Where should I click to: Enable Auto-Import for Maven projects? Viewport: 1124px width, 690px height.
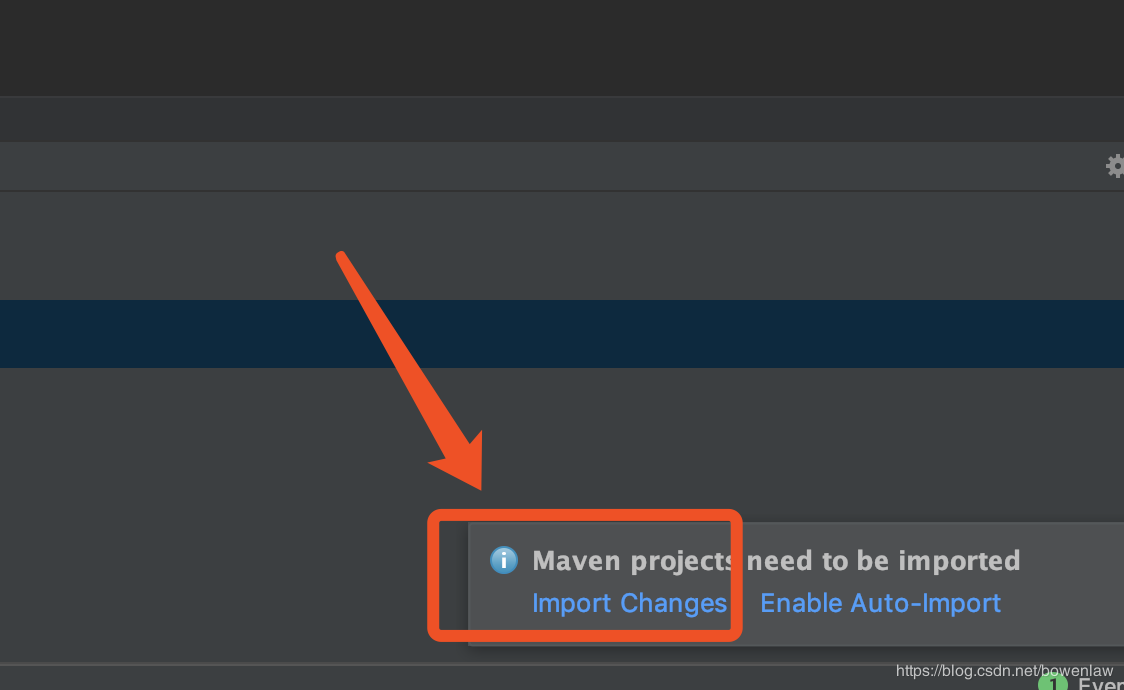click(x=880, y=603)
